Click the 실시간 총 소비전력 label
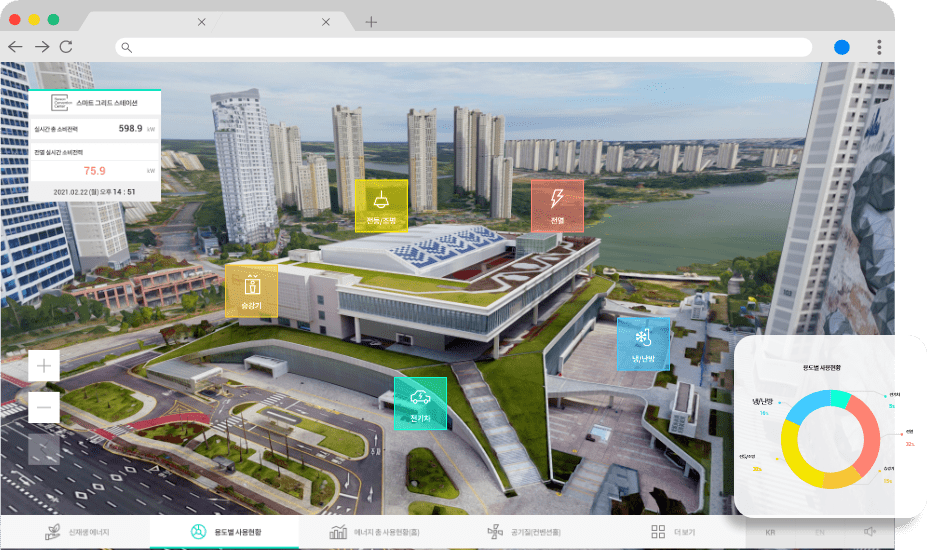Viewport: 929px width, 550px height. click(x=56, y=129)
